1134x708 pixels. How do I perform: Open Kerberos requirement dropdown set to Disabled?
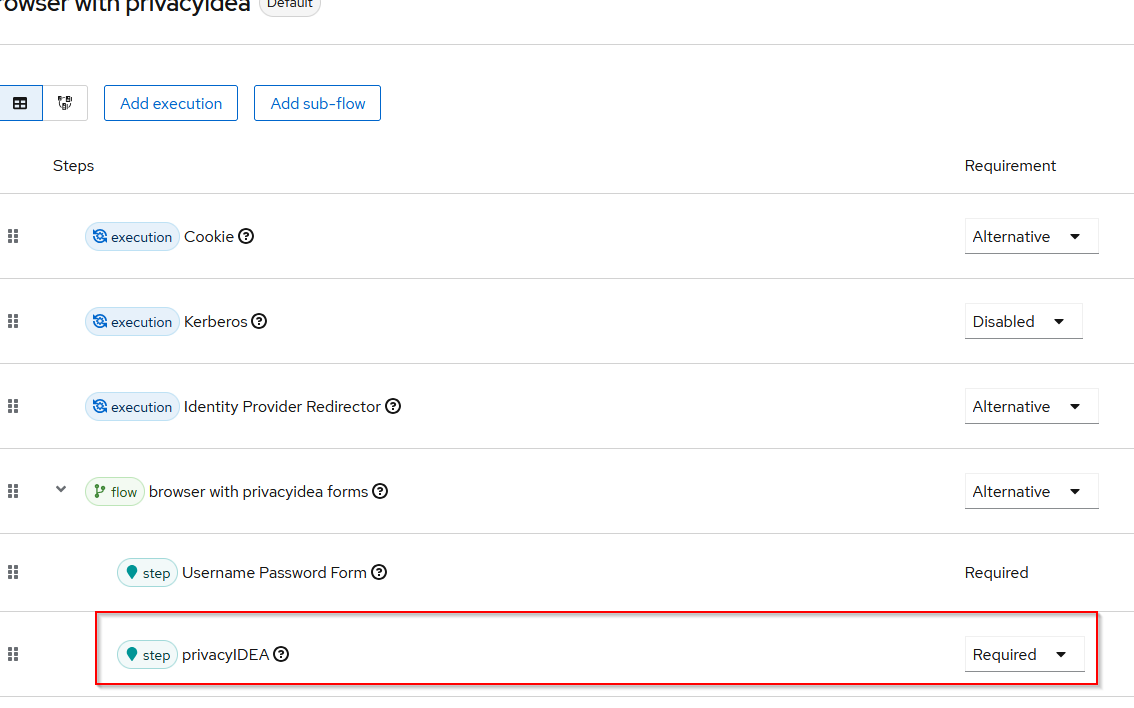(x=1023, y=322)
